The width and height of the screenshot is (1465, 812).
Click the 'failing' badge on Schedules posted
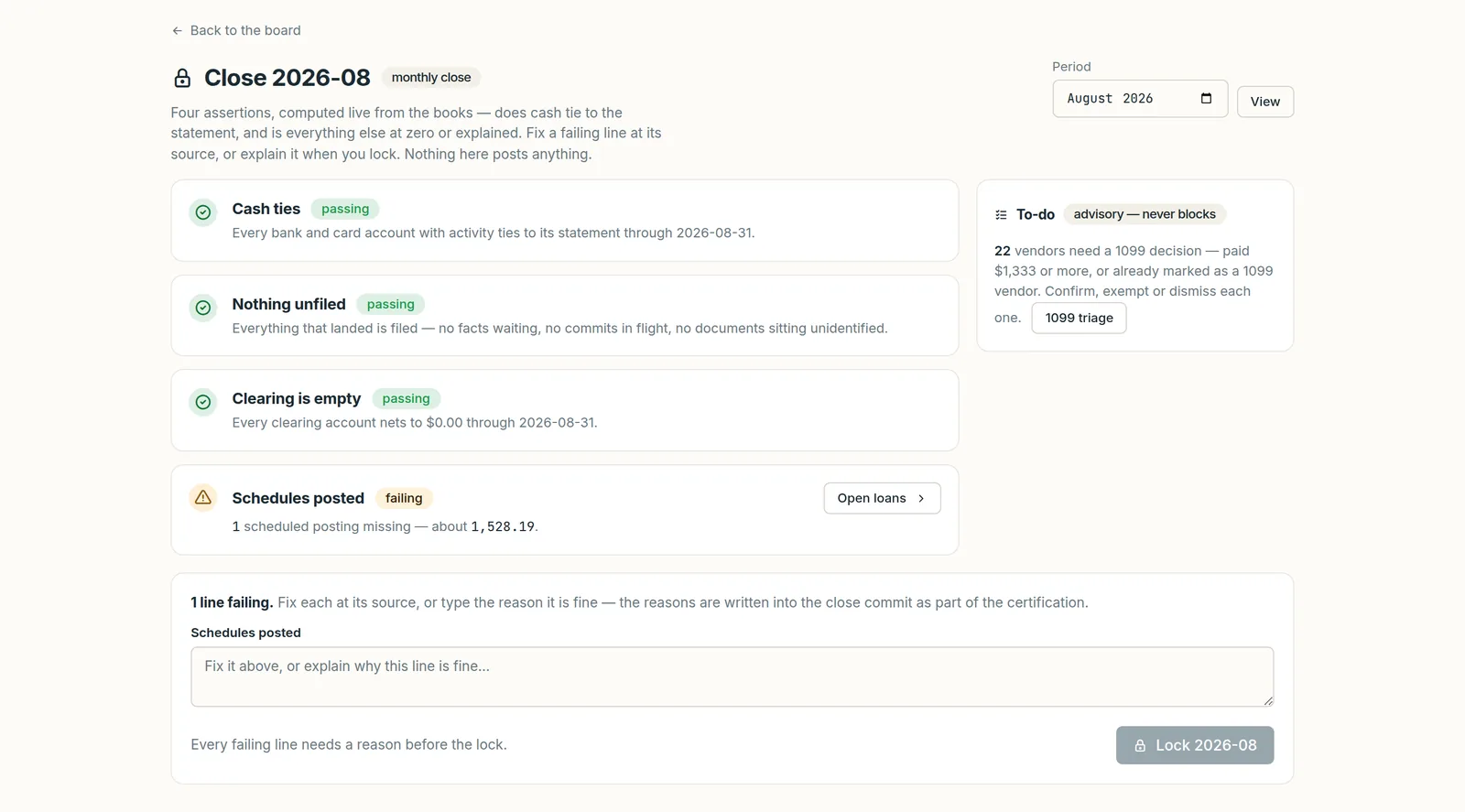(x=404, y=498)
